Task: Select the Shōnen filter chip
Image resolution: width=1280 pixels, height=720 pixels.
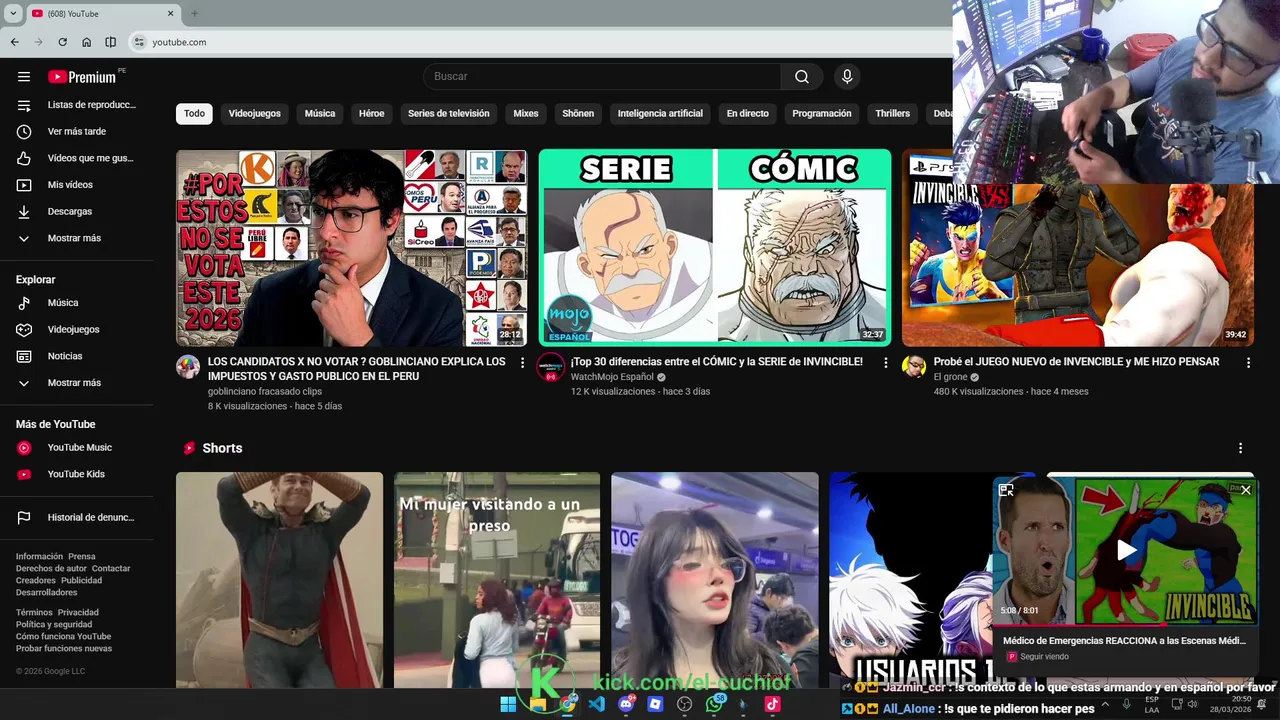Action: coord(578,114)
